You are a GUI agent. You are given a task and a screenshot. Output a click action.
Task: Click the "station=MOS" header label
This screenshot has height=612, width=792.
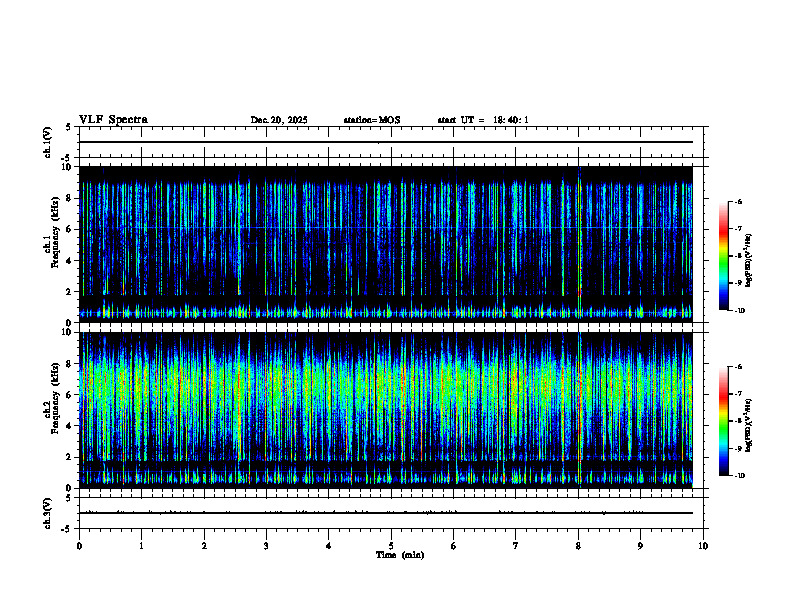(x=372, y=120)
